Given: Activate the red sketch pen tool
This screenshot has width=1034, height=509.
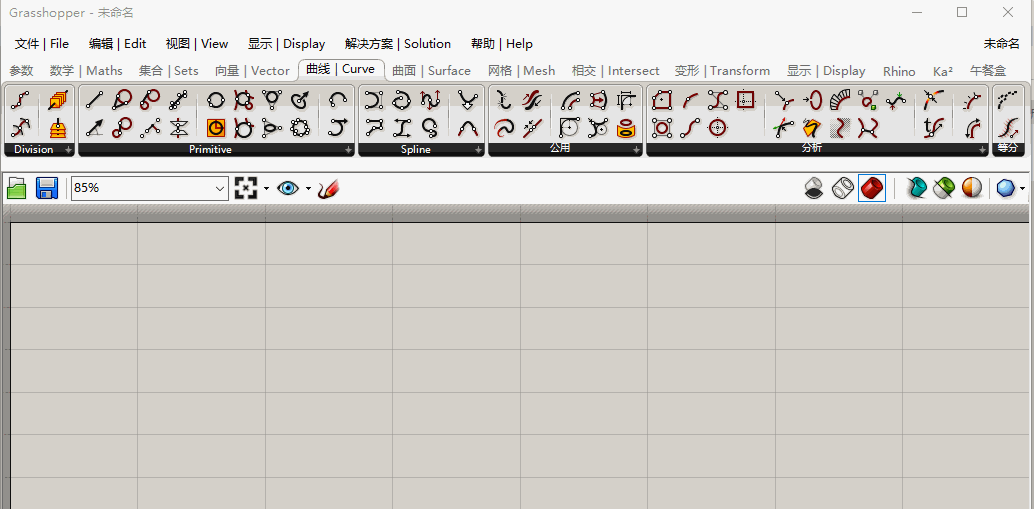Looking at the screenshot, I should (328, 189).
